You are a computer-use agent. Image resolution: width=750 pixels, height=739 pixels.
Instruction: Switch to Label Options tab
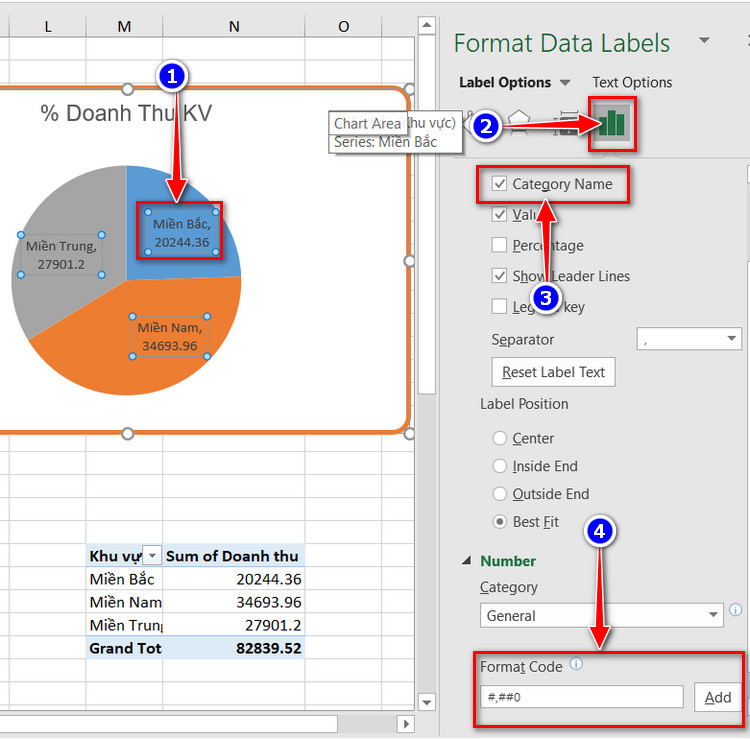[505, 83]
